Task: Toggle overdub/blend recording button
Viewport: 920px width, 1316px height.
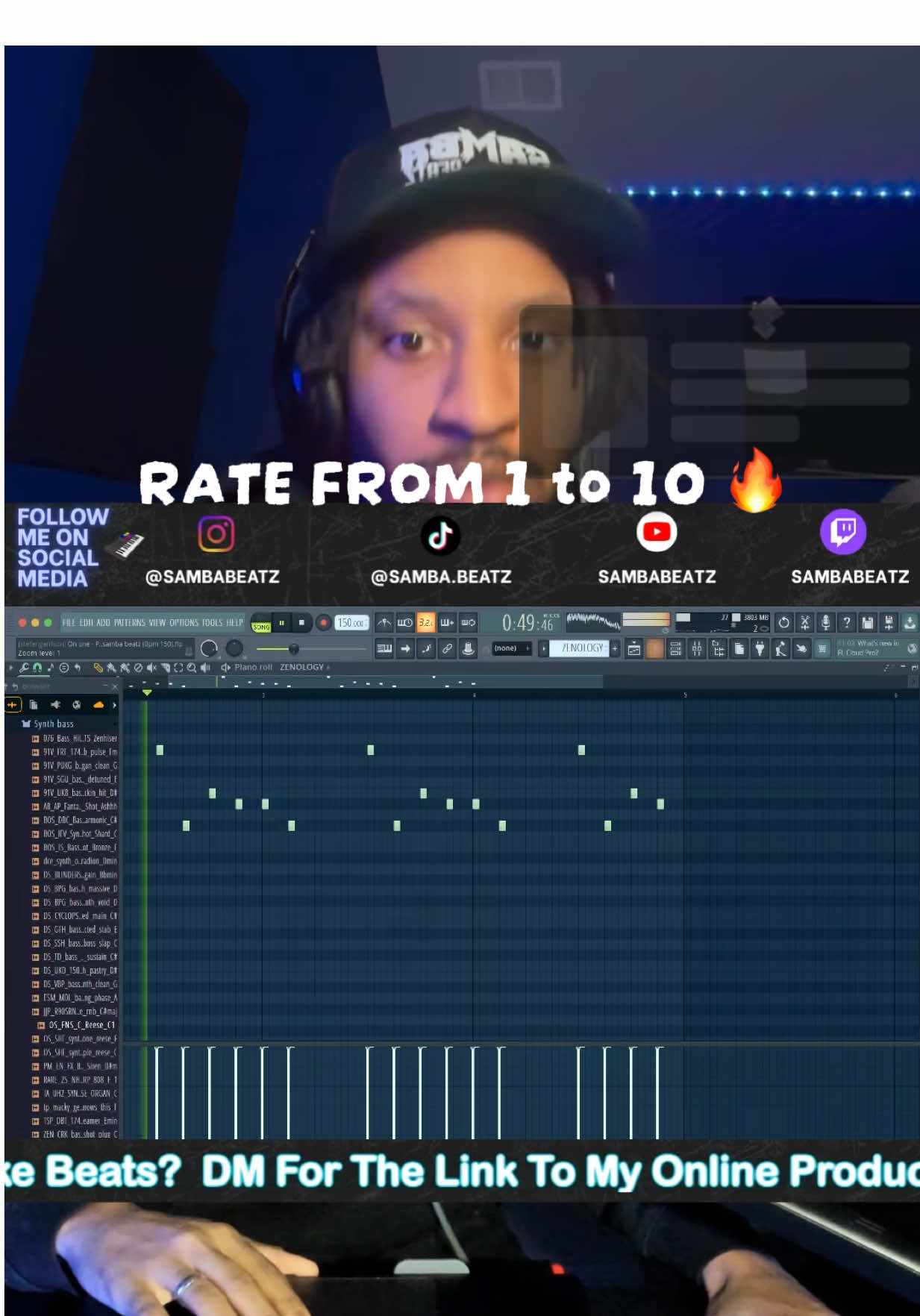Action: [x=447, y=622]
